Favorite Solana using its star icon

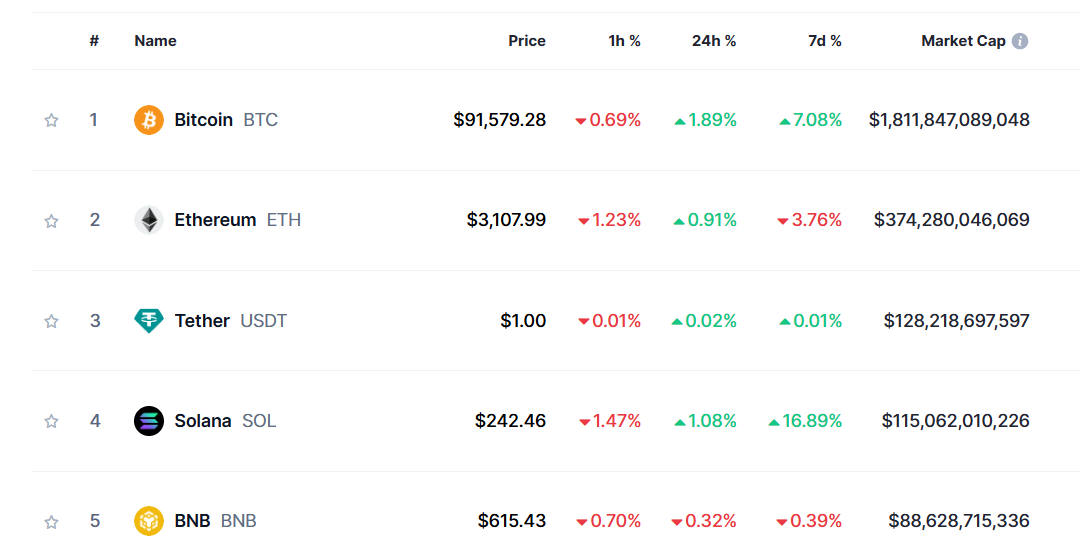51,421
